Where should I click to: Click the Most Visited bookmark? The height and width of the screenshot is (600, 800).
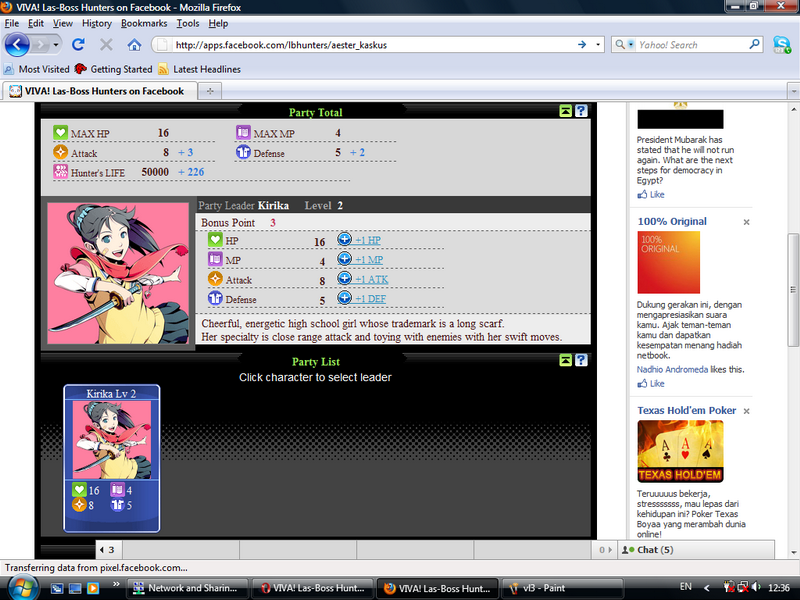coord(37,69)
